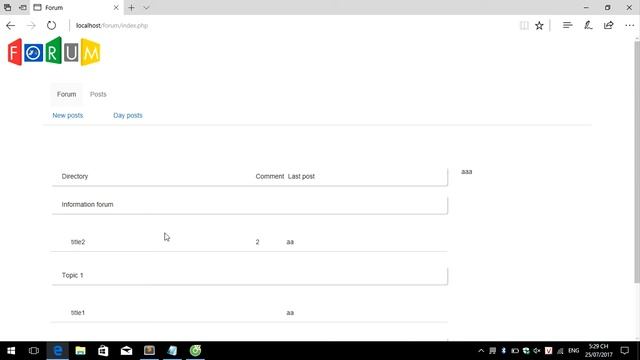Screen dimensions: 640x360
Task: Click the Directory column header
Action: point(75,176)
